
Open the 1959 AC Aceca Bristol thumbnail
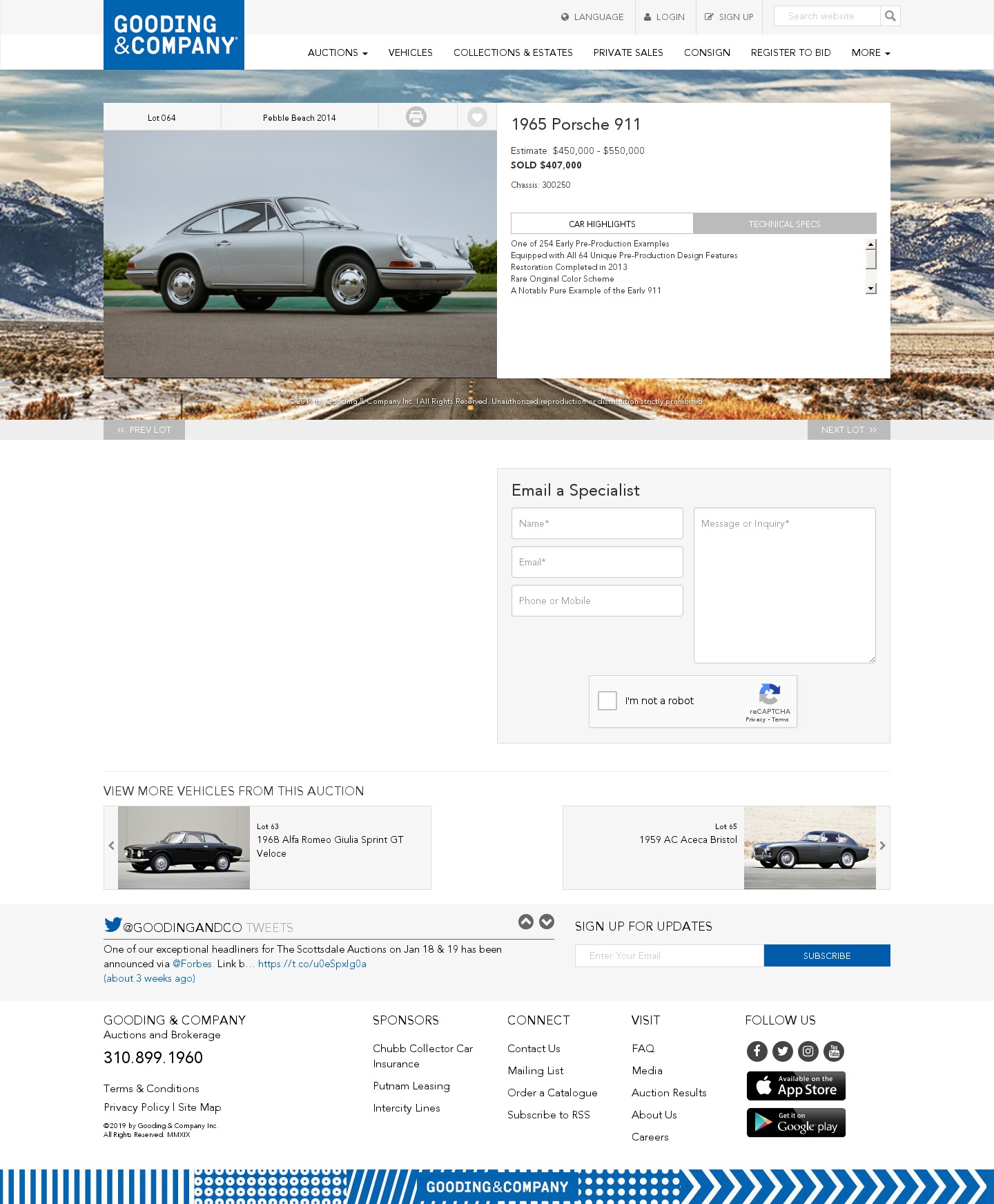coord(810,848)
